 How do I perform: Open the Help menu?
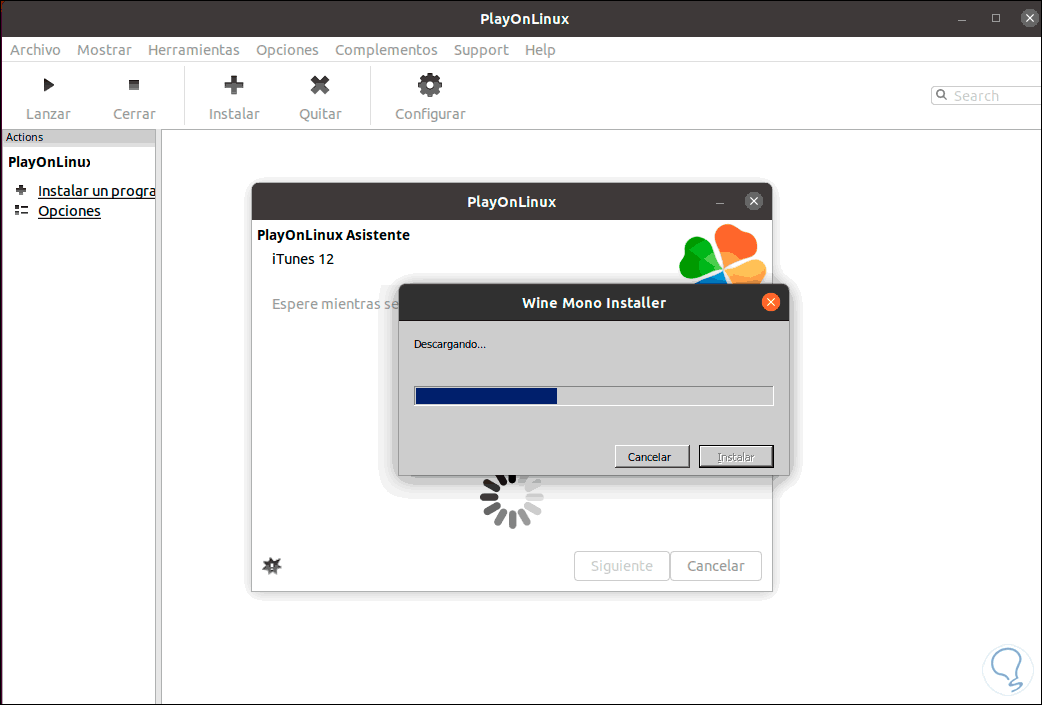click(x=540, y=50)
